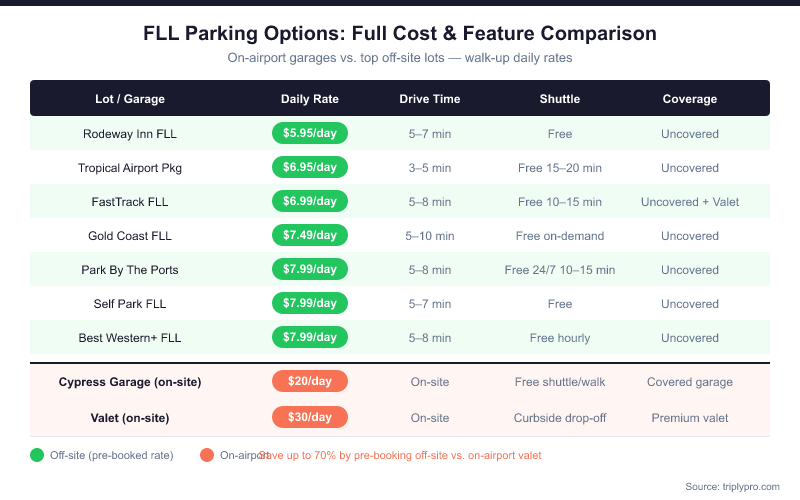Click the Daily Rate column header
800x500 pixels.
[x=310, y=99]
